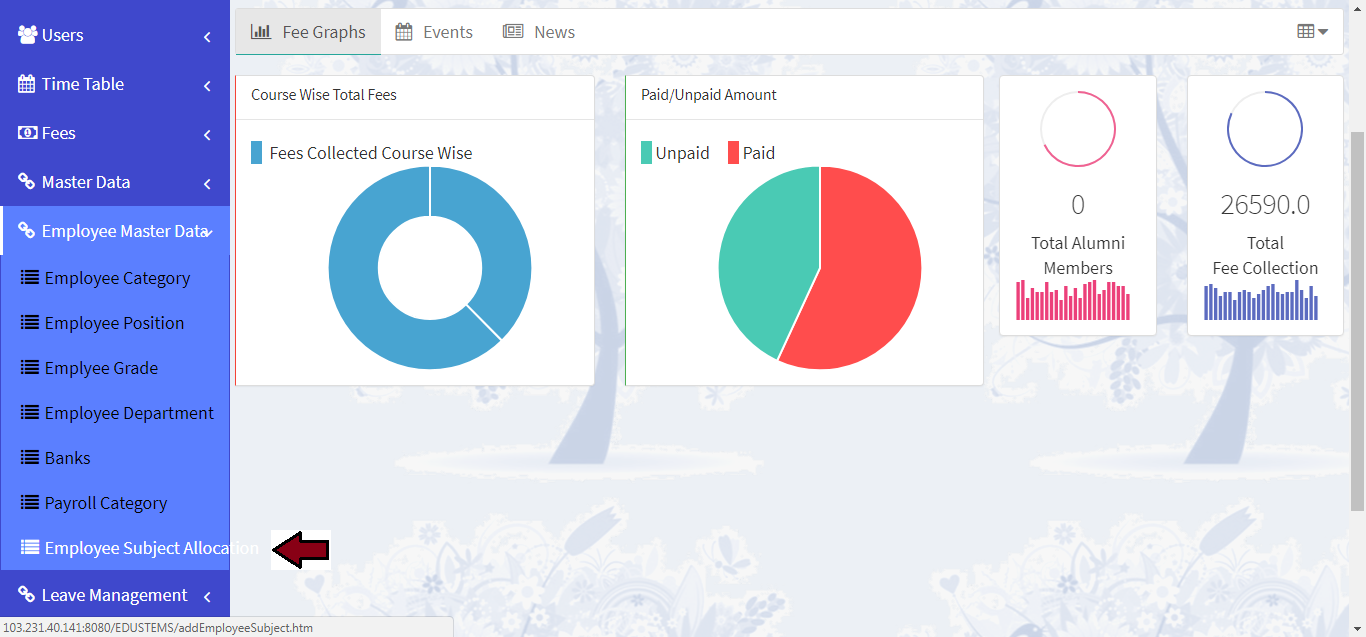Click the Employee Category list icon
This screenshot has height=637, width=1366.
(30, 278)
